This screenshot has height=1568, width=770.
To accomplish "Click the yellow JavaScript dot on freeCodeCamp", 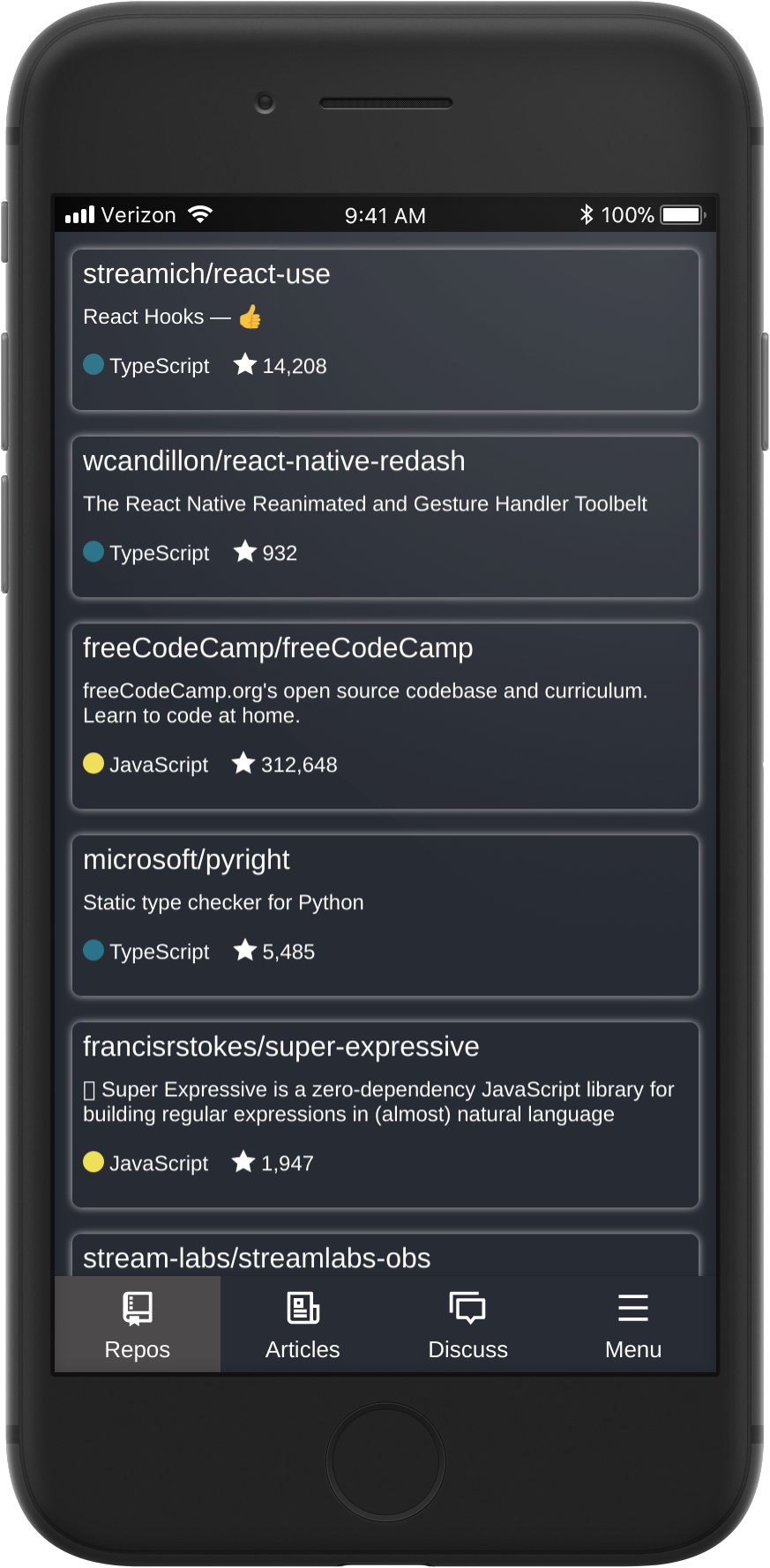I will [93, 763].
